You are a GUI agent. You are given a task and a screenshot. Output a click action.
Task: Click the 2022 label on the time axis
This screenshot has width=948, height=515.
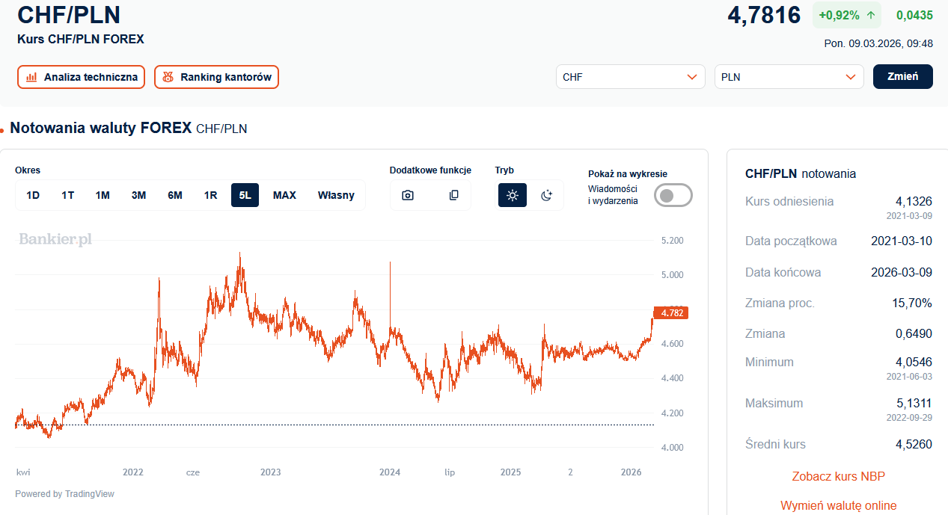tap(133, 472)
